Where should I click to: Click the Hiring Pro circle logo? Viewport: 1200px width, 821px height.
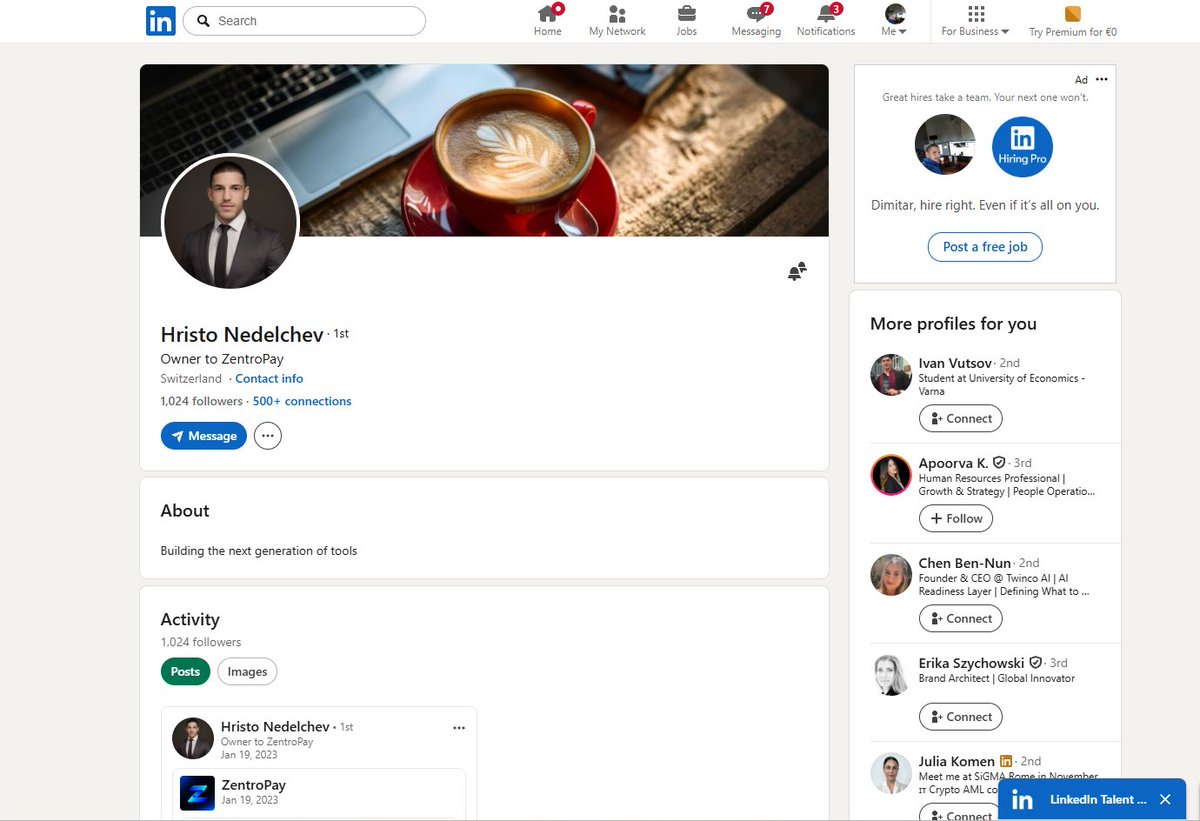point(1022,146)
